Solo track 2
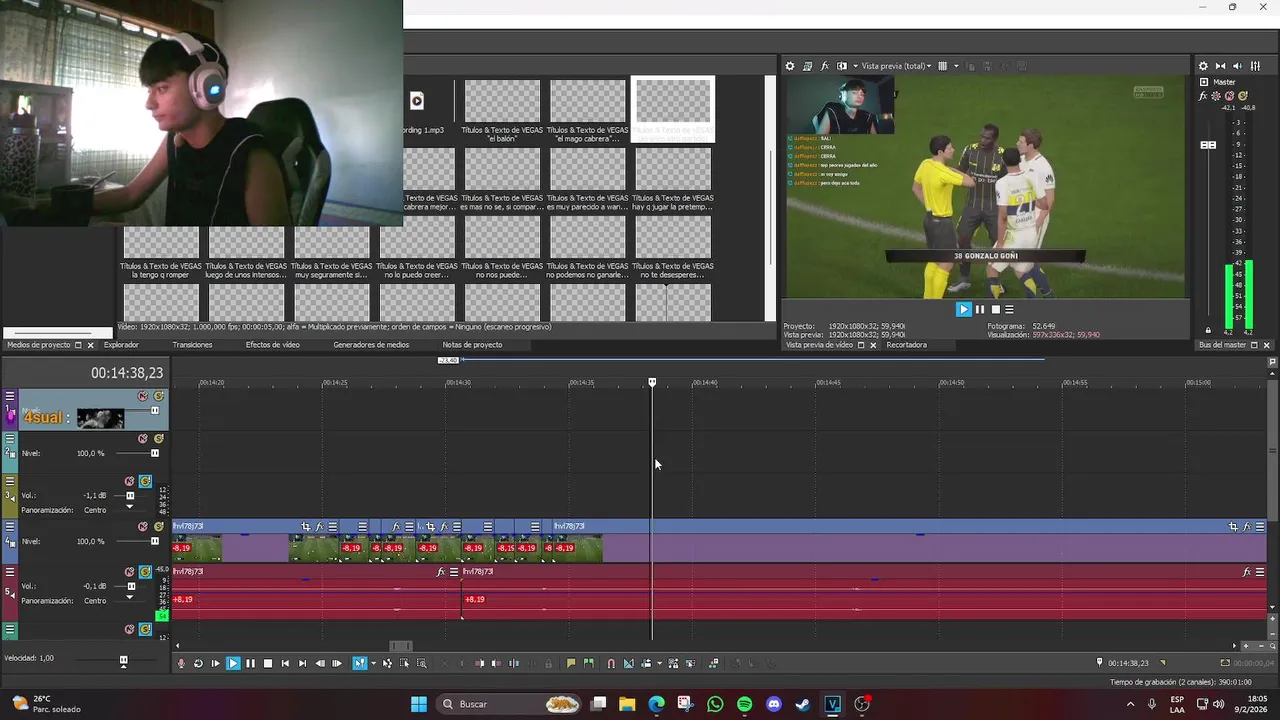The width and height of the screenshot is (1280, 720). (x=158, y=439)
